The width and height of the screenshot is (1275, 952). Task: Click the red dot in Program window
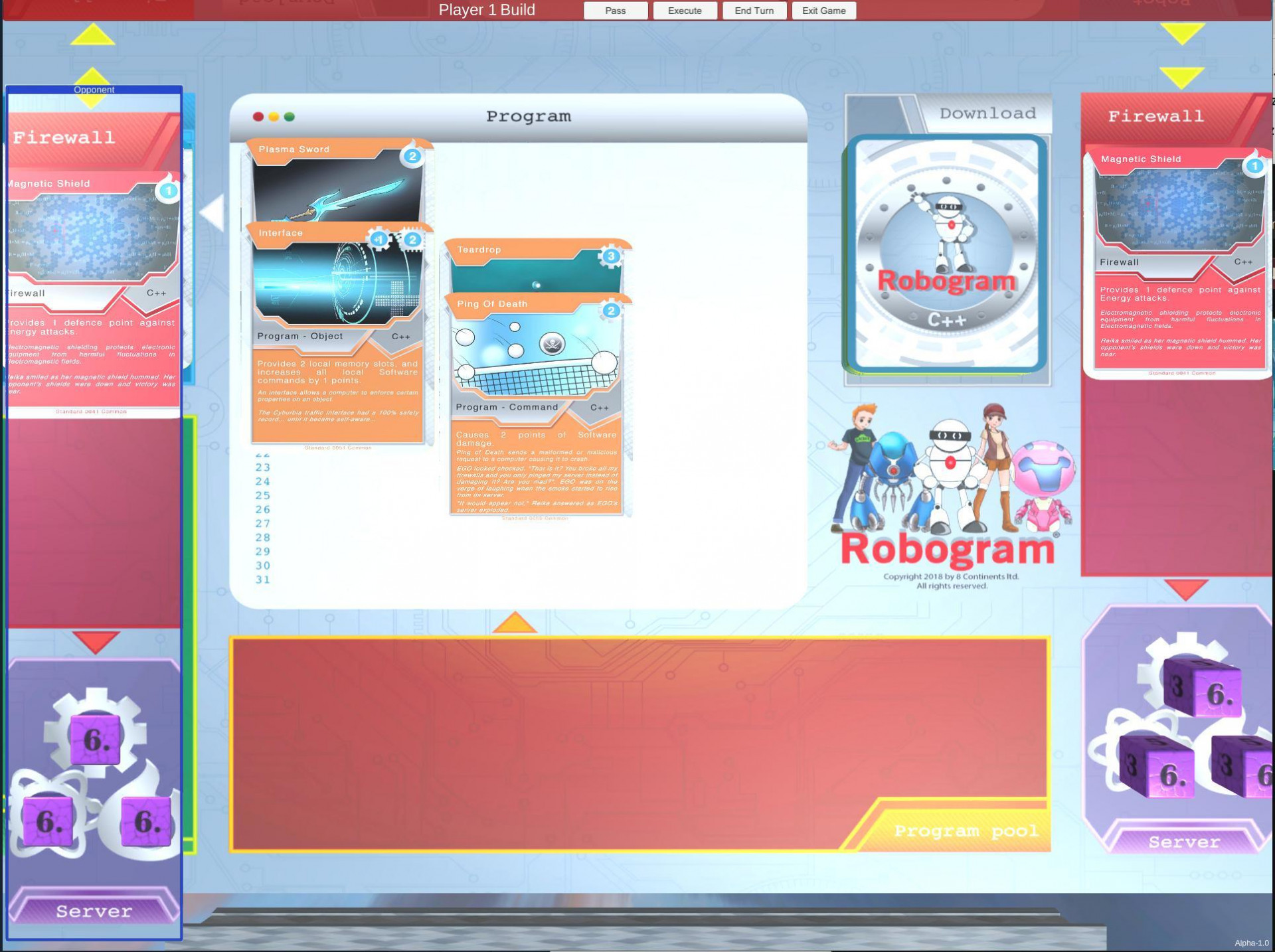pyautogui.click(x=258, y=117)
